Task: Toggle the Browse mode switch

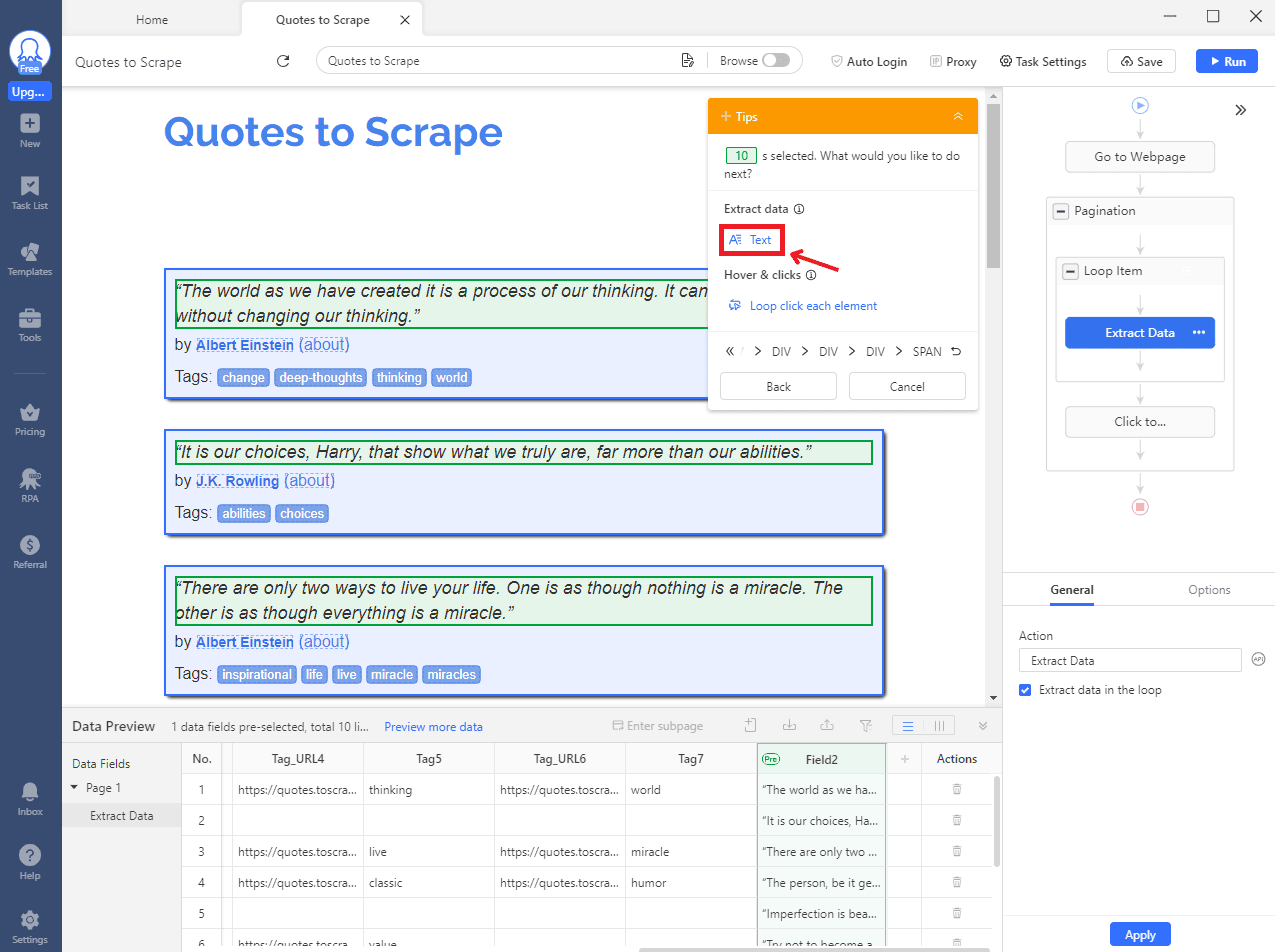Action: (775, 61)
